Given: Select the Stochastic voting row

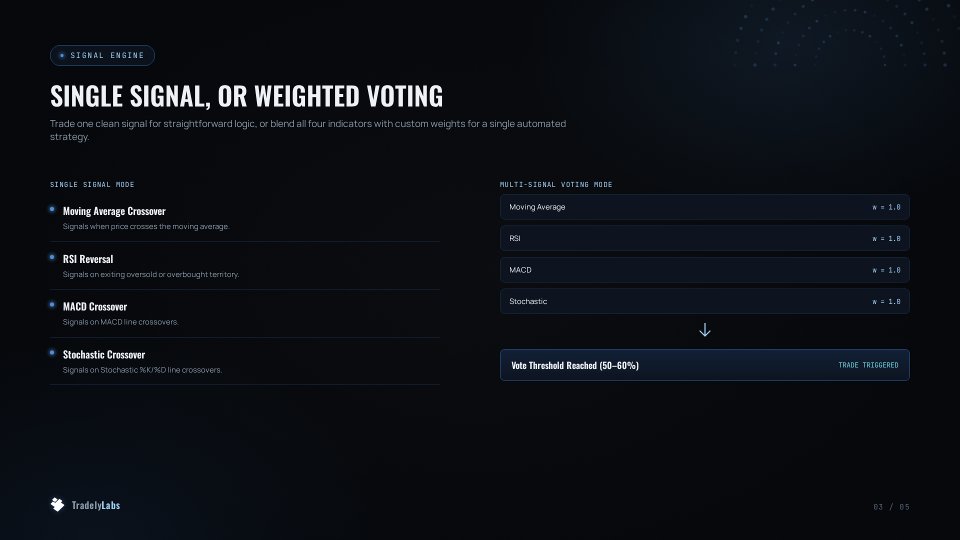Looking at the screenshot, I should point(705,301).
